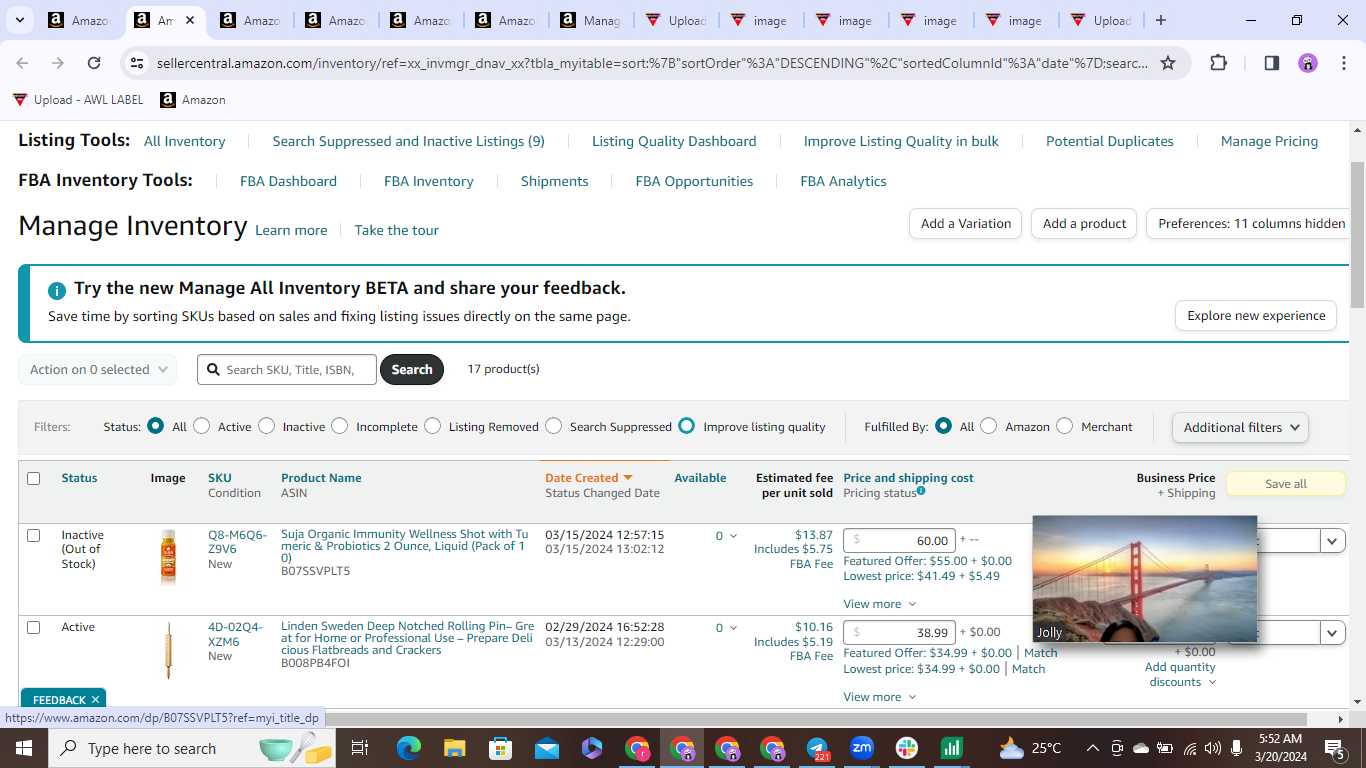Open Manage Pricing
Viewport: 1366px width, 768px height.
tap(1269, 141)
